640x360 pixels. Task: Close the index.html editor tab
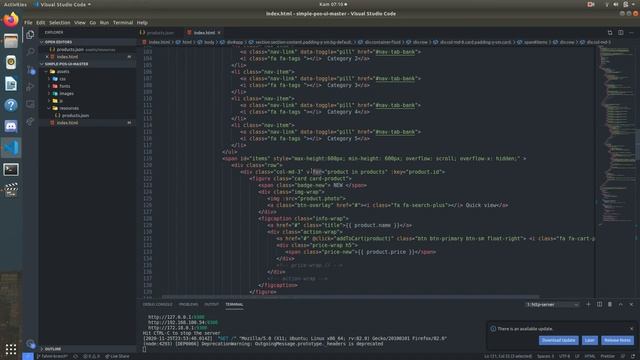pos(219,33)
